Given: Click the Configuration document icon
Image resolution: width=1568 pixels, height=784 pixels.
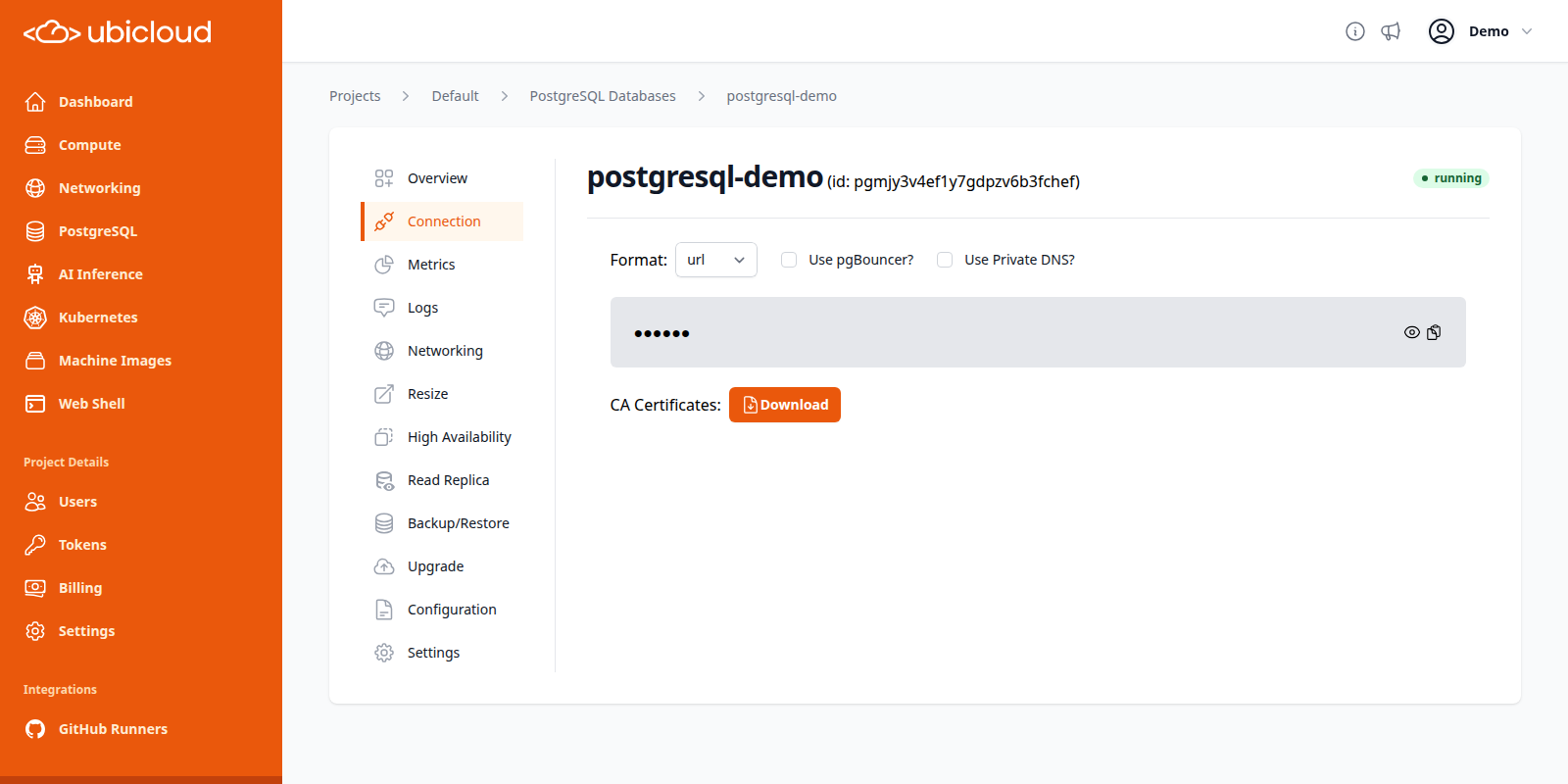Looking at the screenshot, I should (x=384, y=610).
